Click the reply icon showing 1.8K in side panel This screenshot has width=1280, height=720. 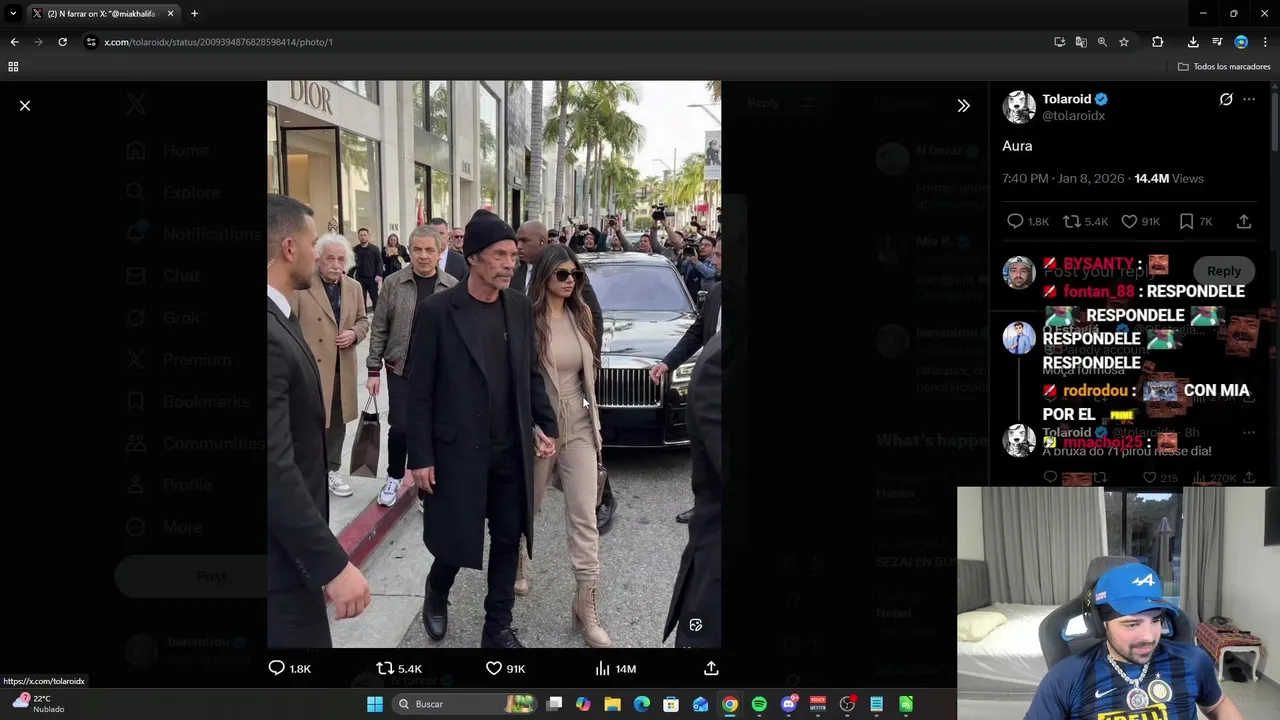[x=1015, y=221]
